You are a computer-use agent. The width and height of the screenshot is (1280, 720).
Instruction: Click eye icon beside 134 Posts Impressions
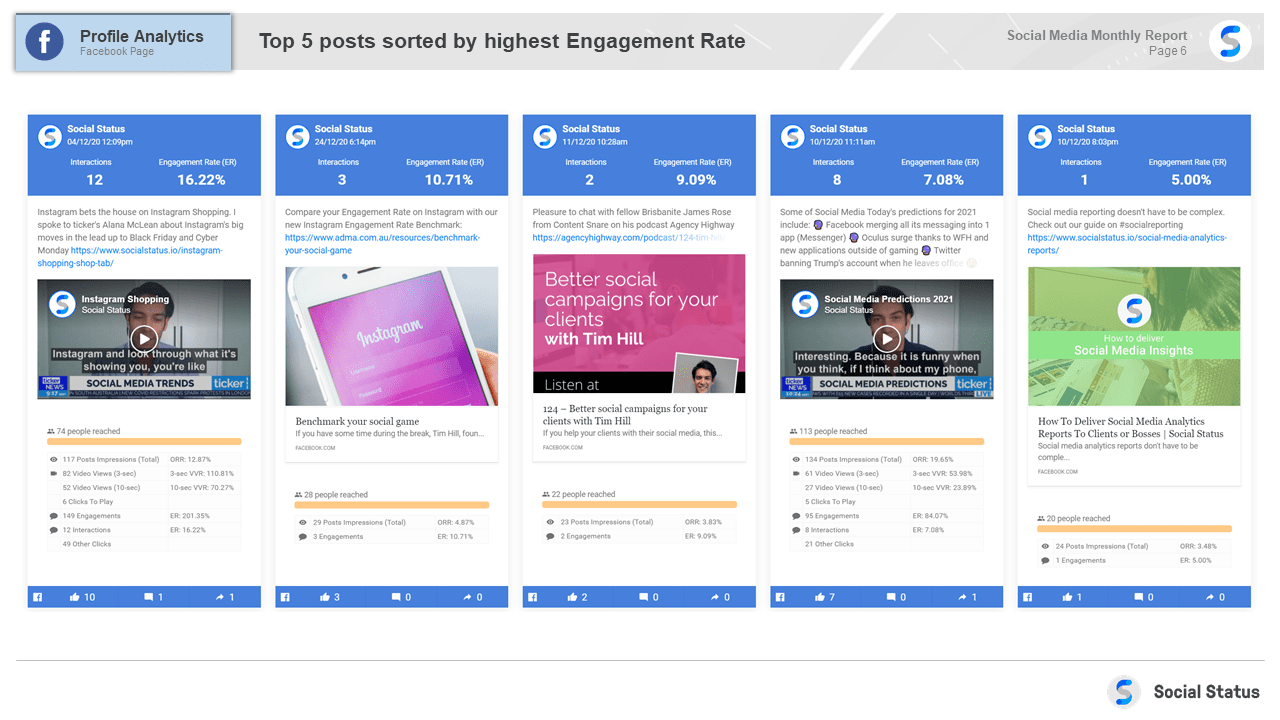tap(796, 460)
